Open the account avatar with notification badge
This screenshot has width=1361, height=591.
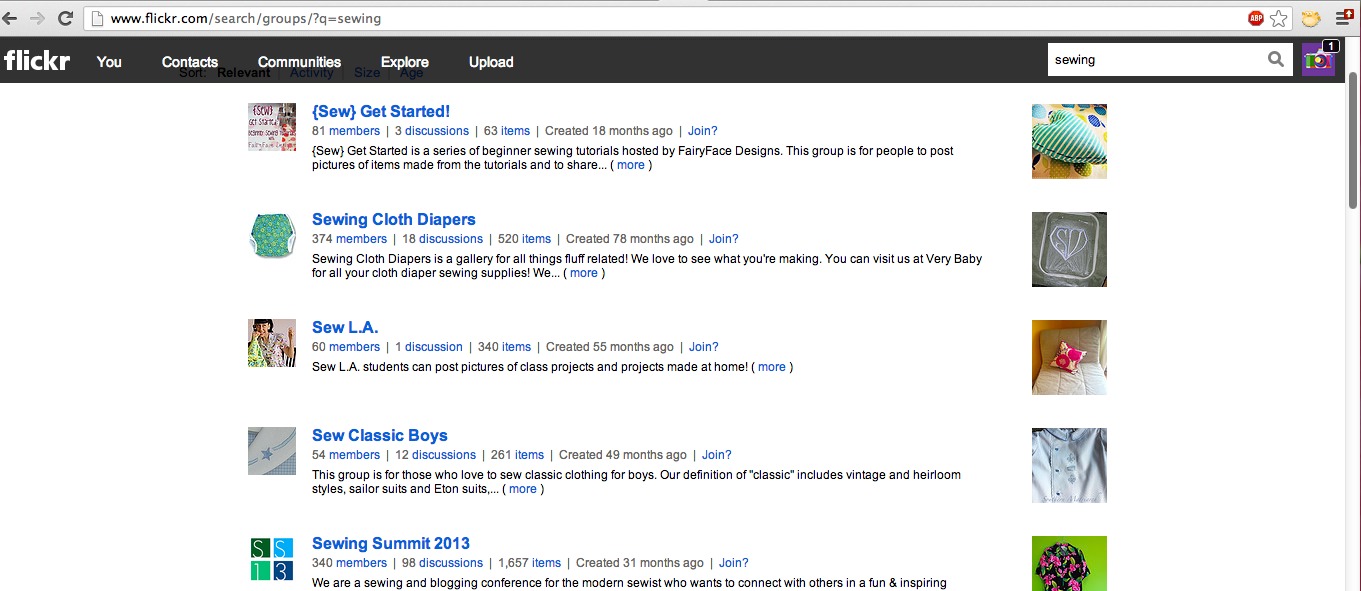1320,59
